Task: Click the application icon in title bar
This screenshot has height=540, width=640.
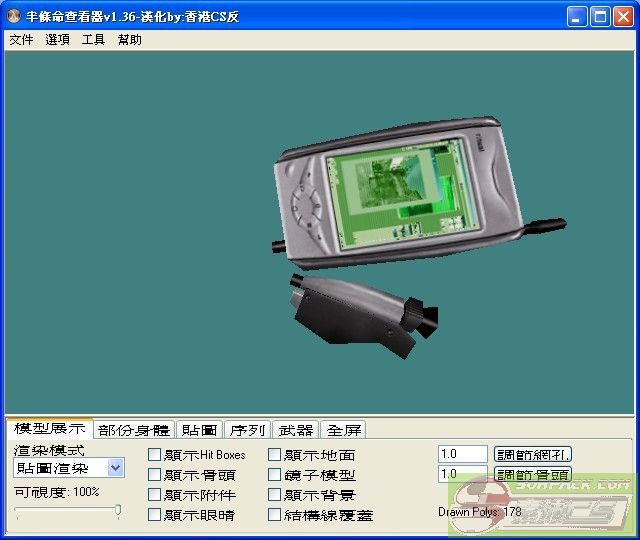Action: click(x=14, y=16)
